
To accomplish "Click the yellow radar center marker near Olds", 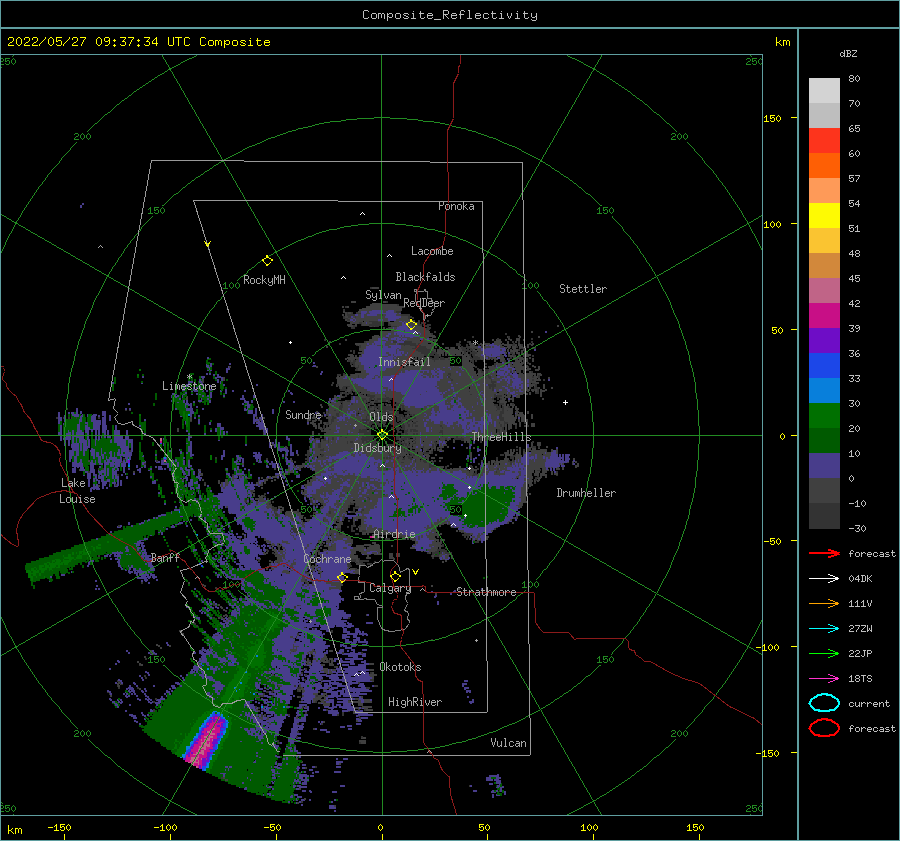I will tap(382, 435).
